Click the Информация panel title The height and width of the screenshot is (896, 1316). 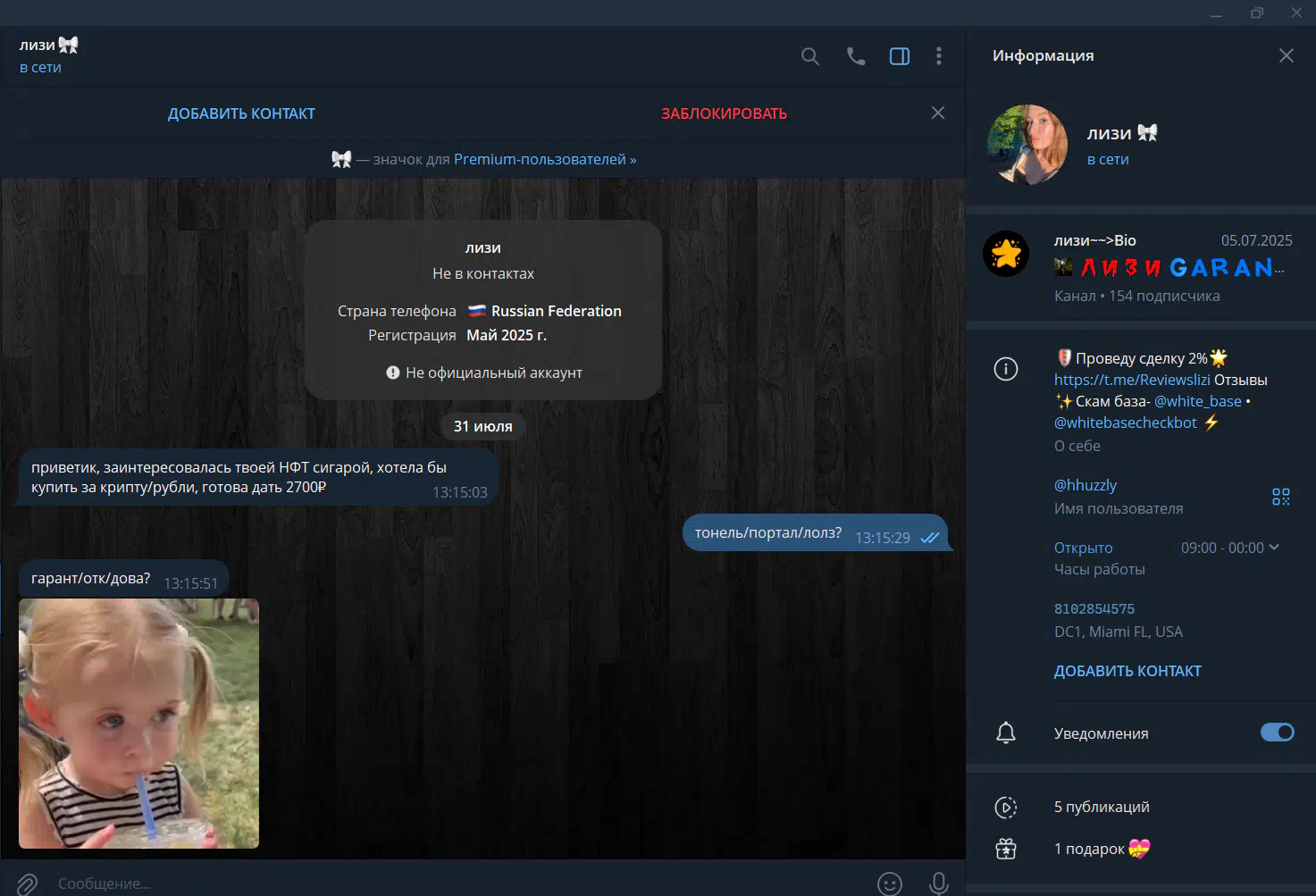coord(1044,55)
